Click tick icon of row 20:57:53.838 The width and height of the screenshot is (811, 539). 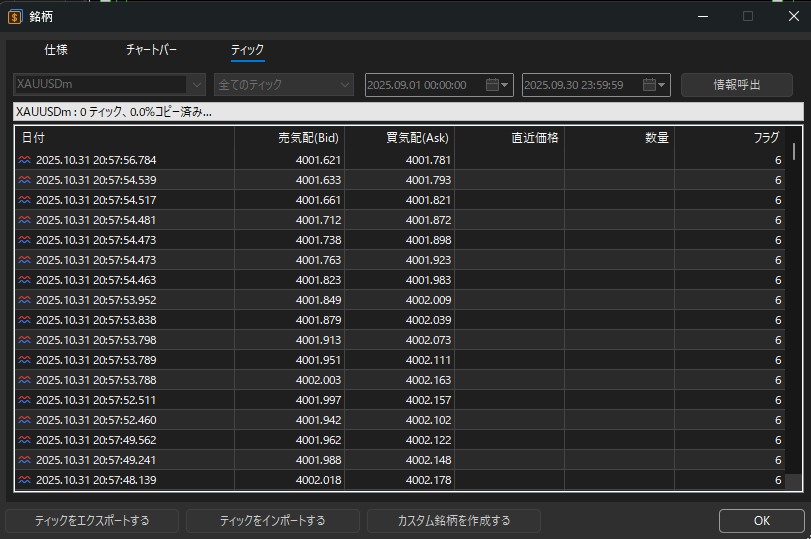(x=24, y=320)
